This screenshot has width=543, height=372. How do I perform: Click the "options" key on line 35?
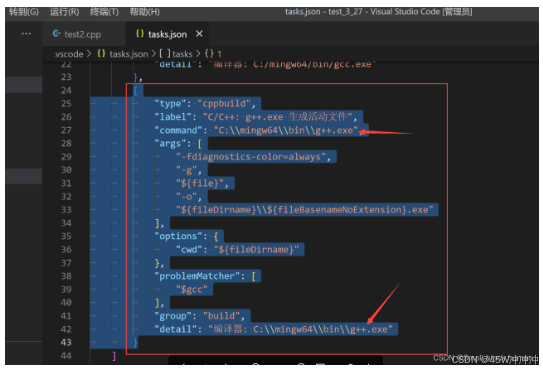pyautogui.click(x=178, y=236)
